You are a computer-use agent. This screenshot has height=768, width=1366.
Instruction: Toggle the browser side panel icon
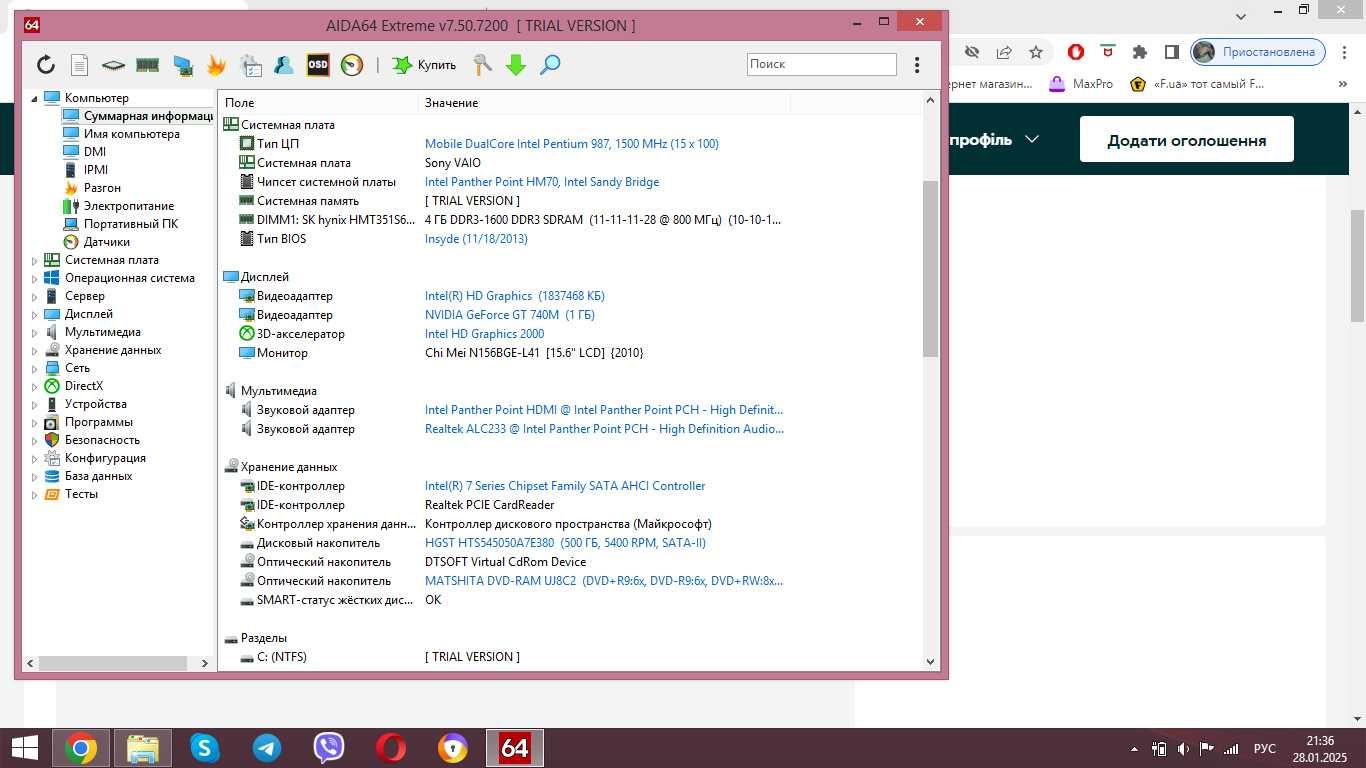tap(1171, 52)
